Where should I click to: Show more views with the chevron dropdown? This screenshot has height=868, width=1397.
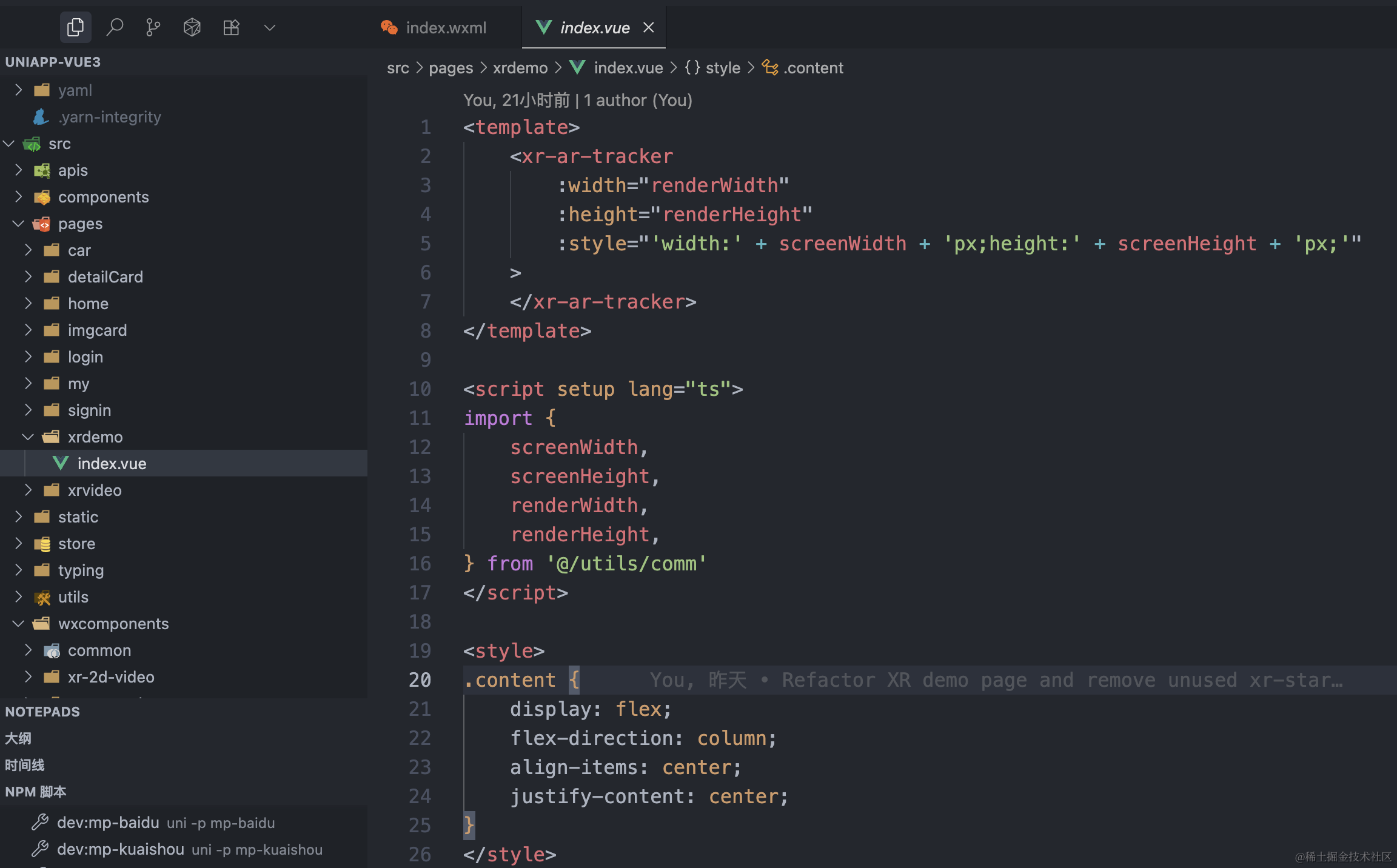[270, 27]
